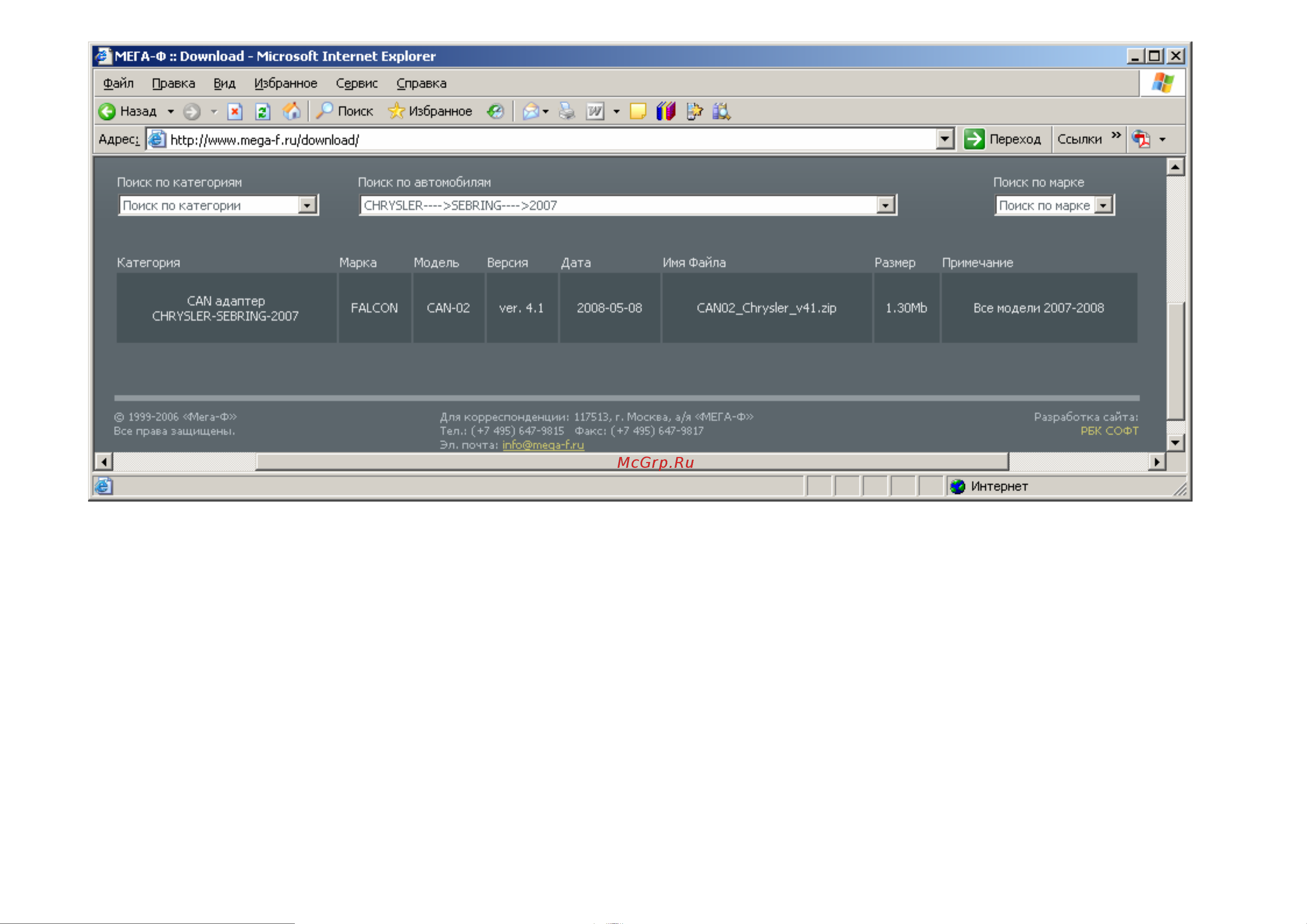Click the page icon in address bar
The width and height of the screenshot is (1307, 924).
pos(157,139)
